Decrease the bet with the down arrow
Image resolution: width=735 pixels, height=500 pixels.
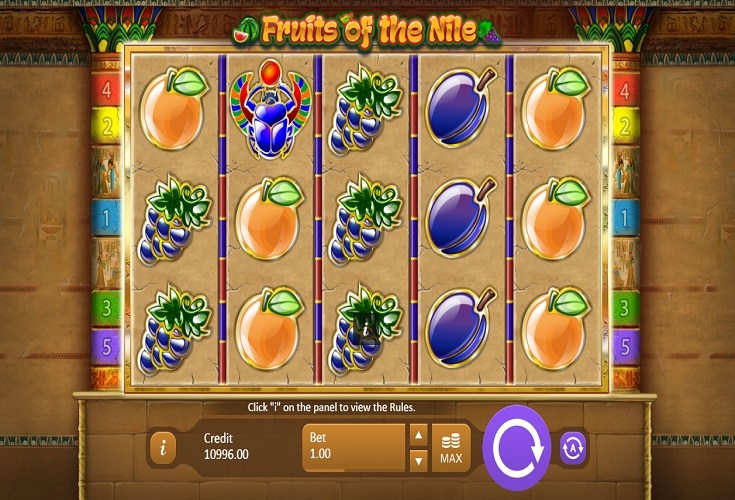point(418,461)
